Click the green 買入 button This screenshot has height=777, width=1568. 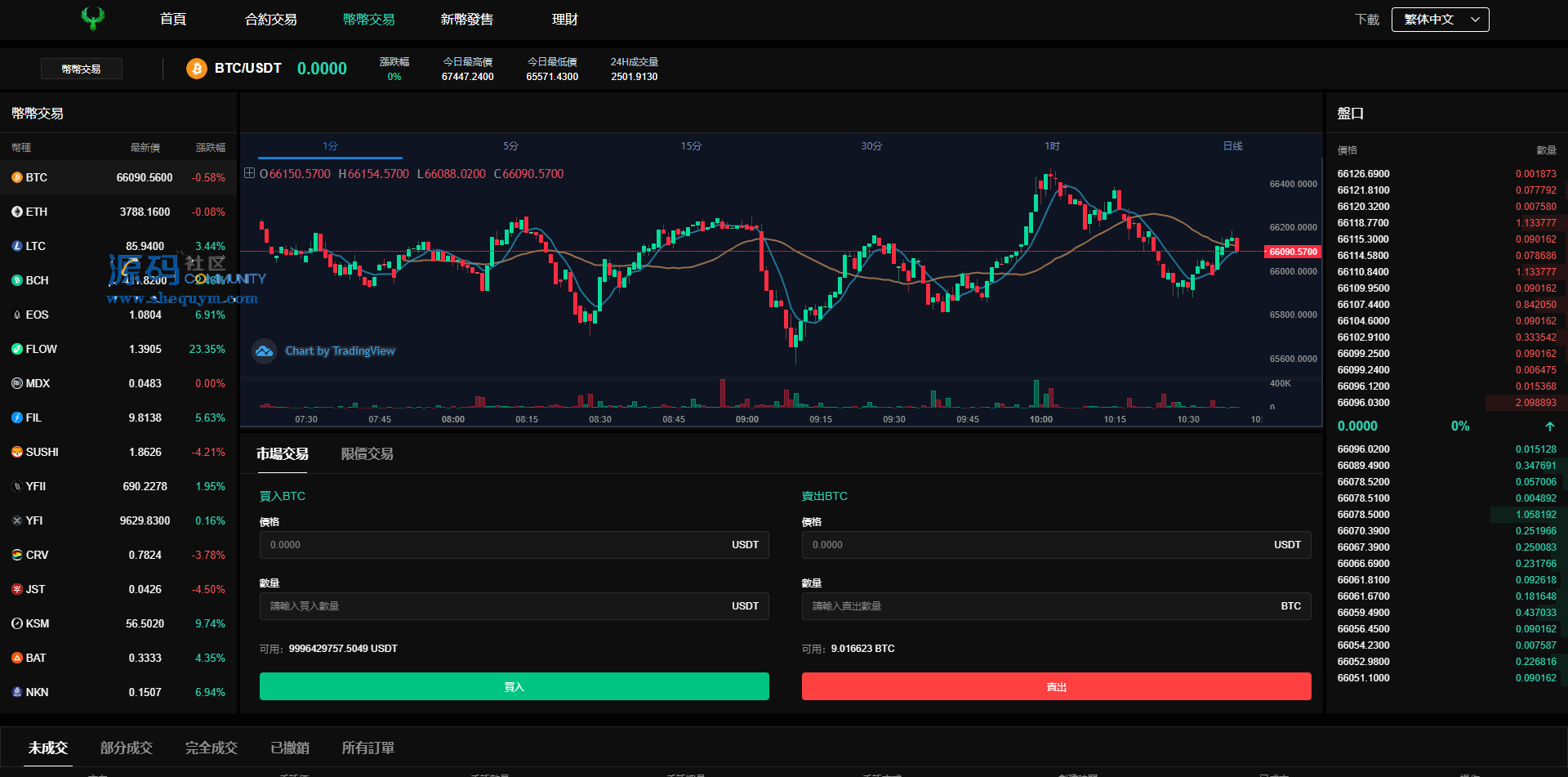pos(514,686)
